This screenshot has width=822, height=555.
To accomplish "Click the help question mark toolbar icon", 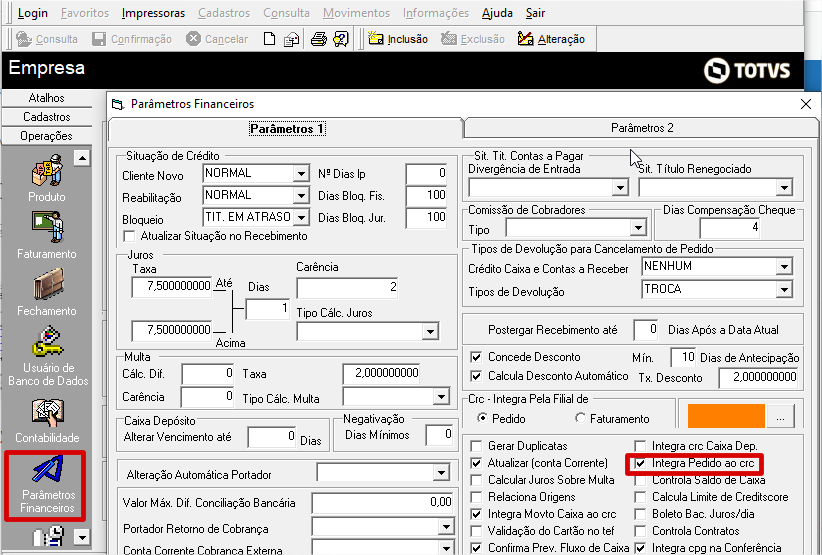I will click(x=341, y=39).
